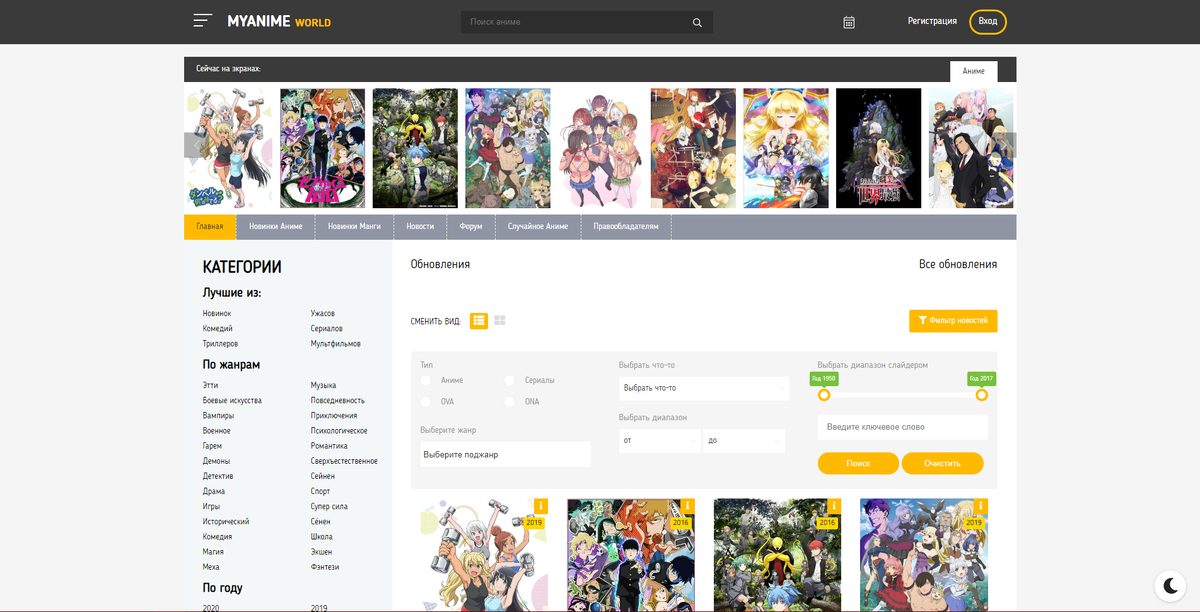
Task: Select the Аниме radio button under Тип
Action: [424, 380]
